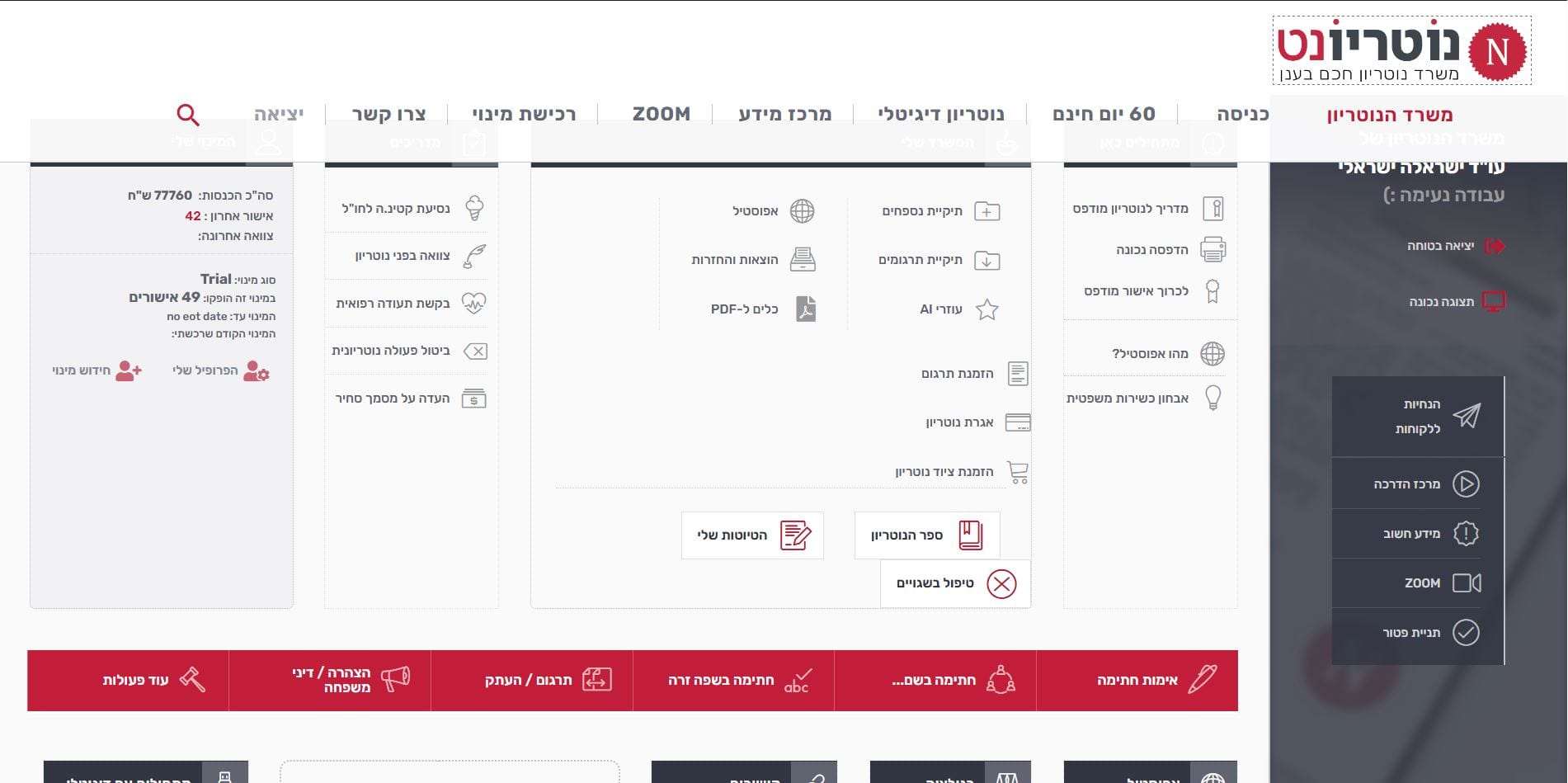Click the טיפול בשגויים button
The width and height of the screenshot is (1568, 783).
[955, 584]
